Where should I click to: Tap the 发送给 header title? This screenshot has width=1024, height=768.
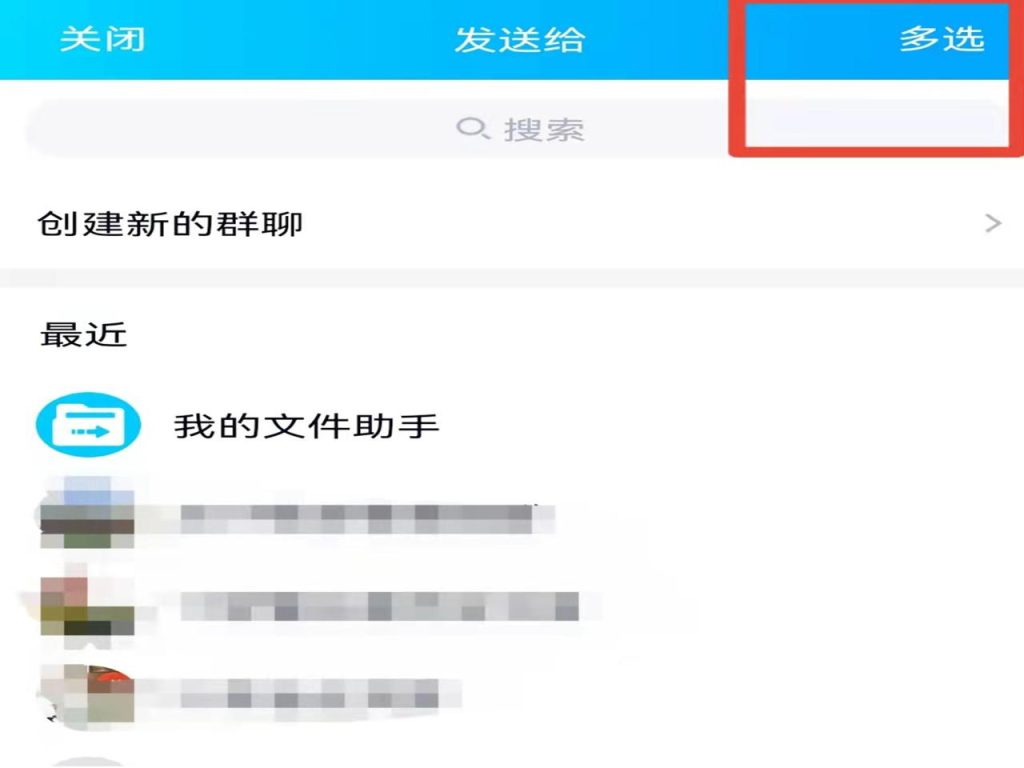[x=520, y=40]
